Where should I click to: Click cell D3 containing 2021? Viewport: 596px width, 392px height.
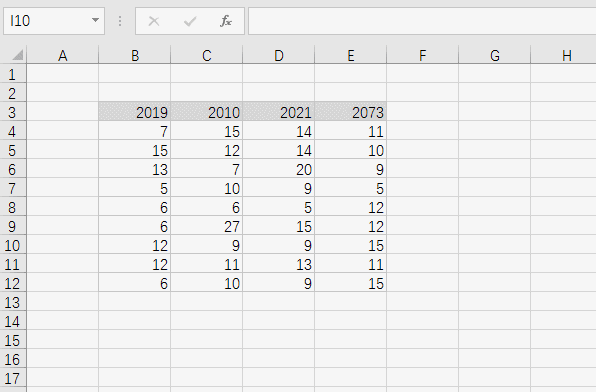pos(279,112)
